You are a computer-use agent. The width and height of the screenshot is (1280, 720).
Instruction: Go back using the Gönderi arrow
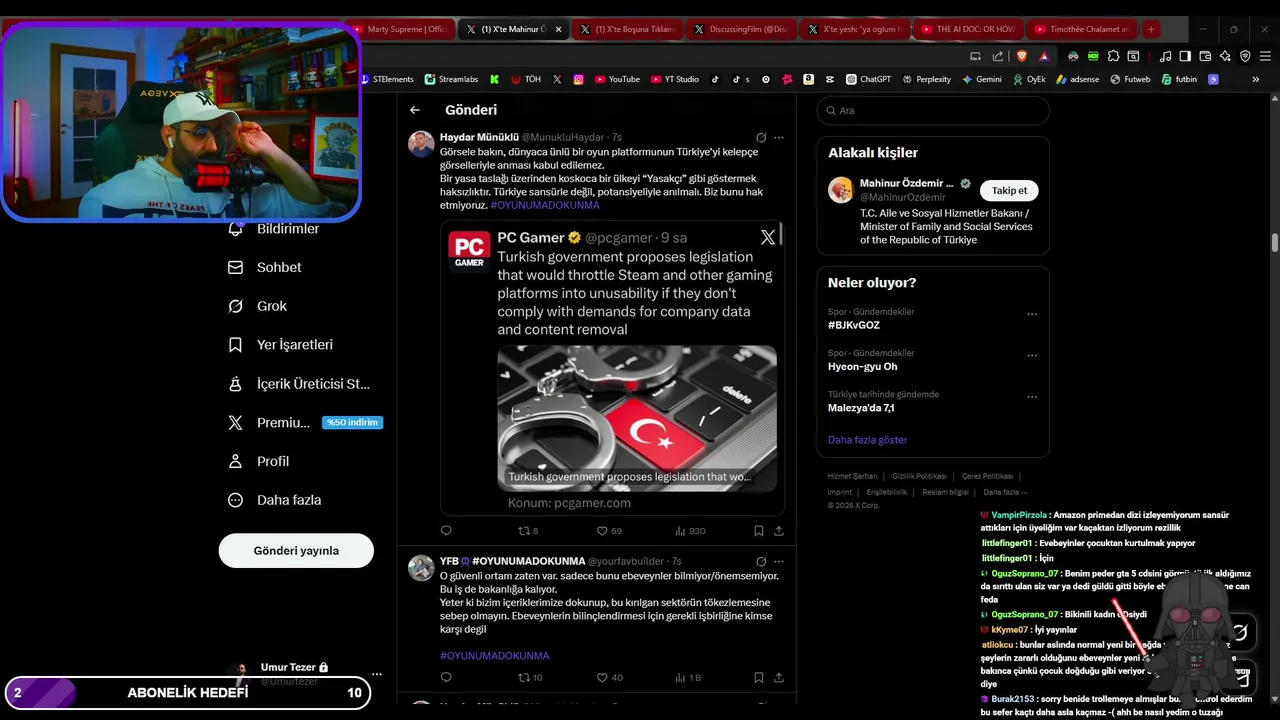click(x=415, y=110)
